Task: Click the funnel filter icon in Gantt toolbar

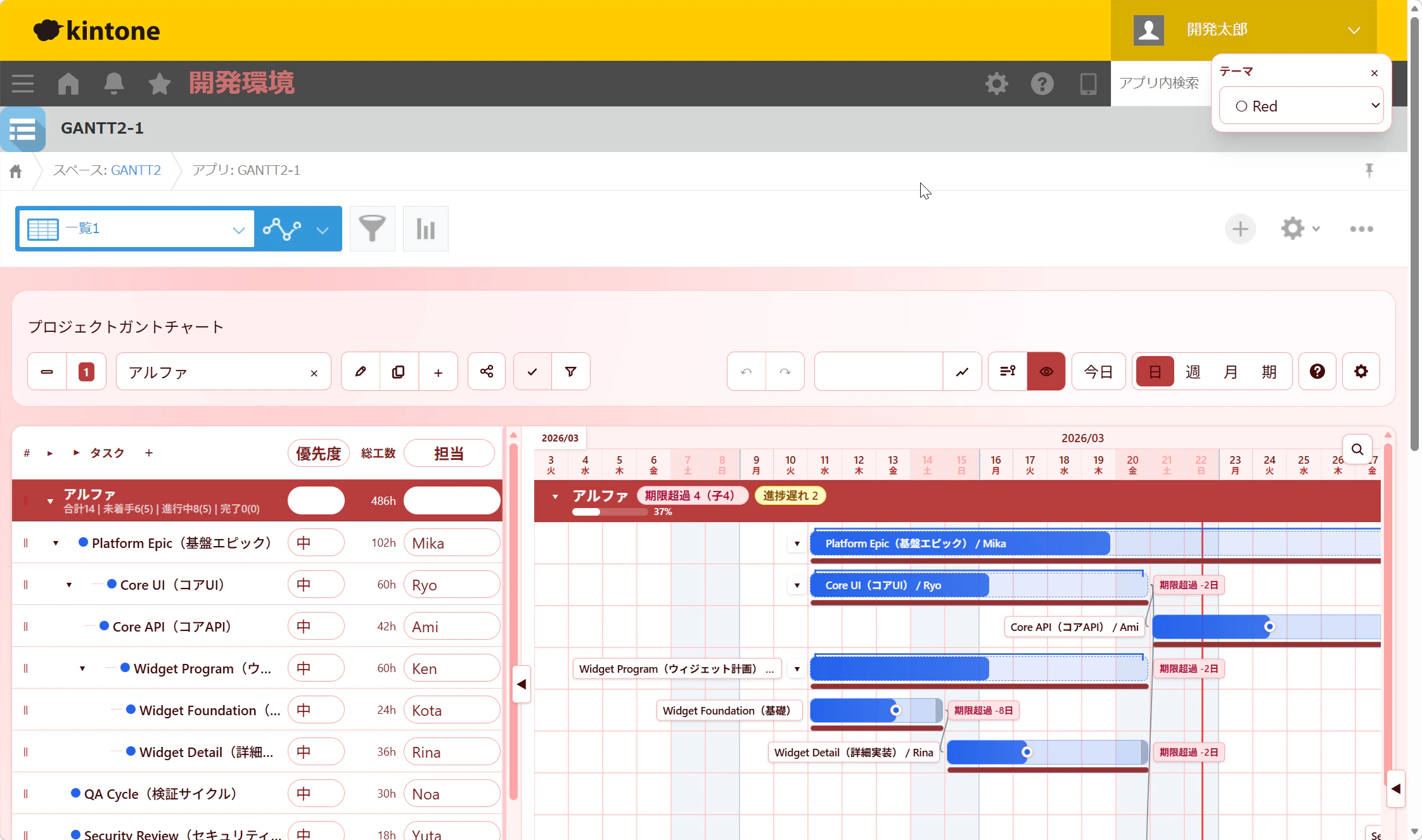Action: (x=570, y=372)
